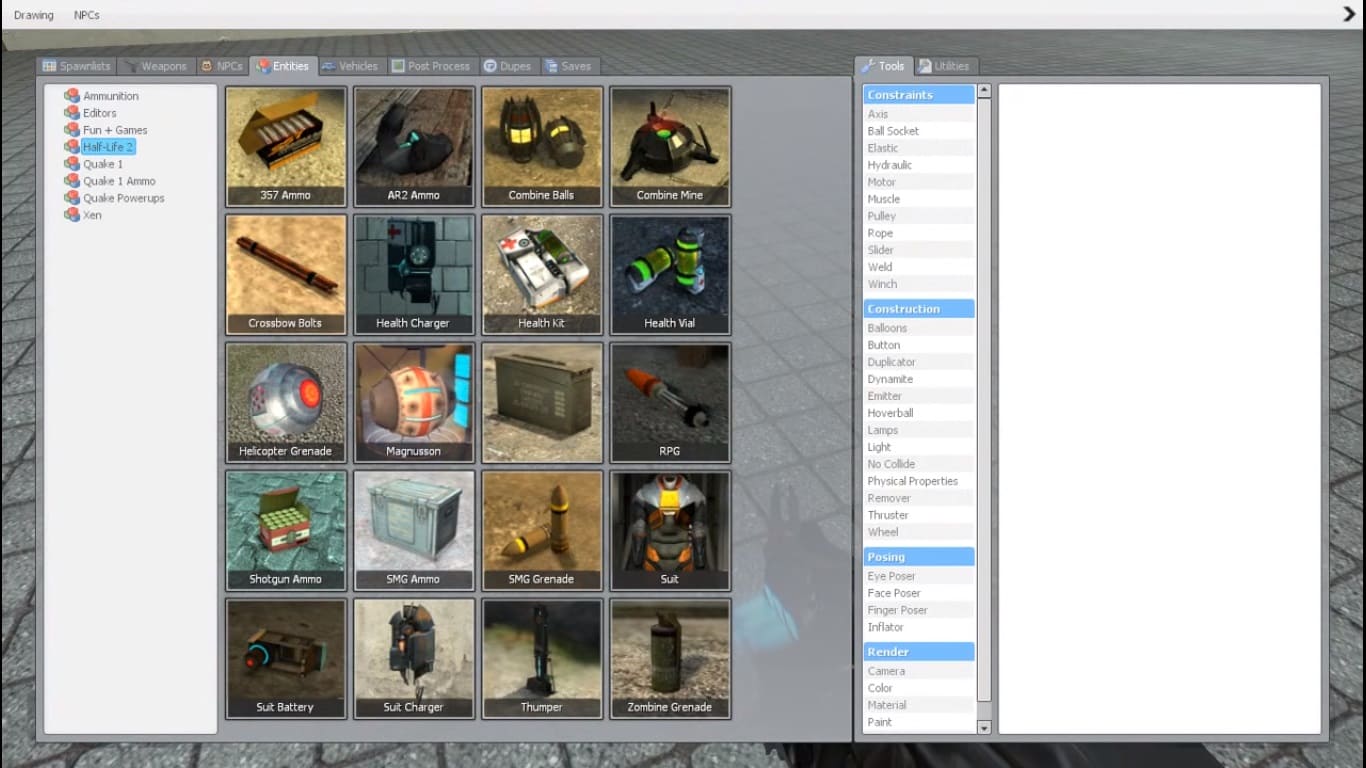Spawn a Health Kit
The image size is (1366, 768).
[542, 275]
